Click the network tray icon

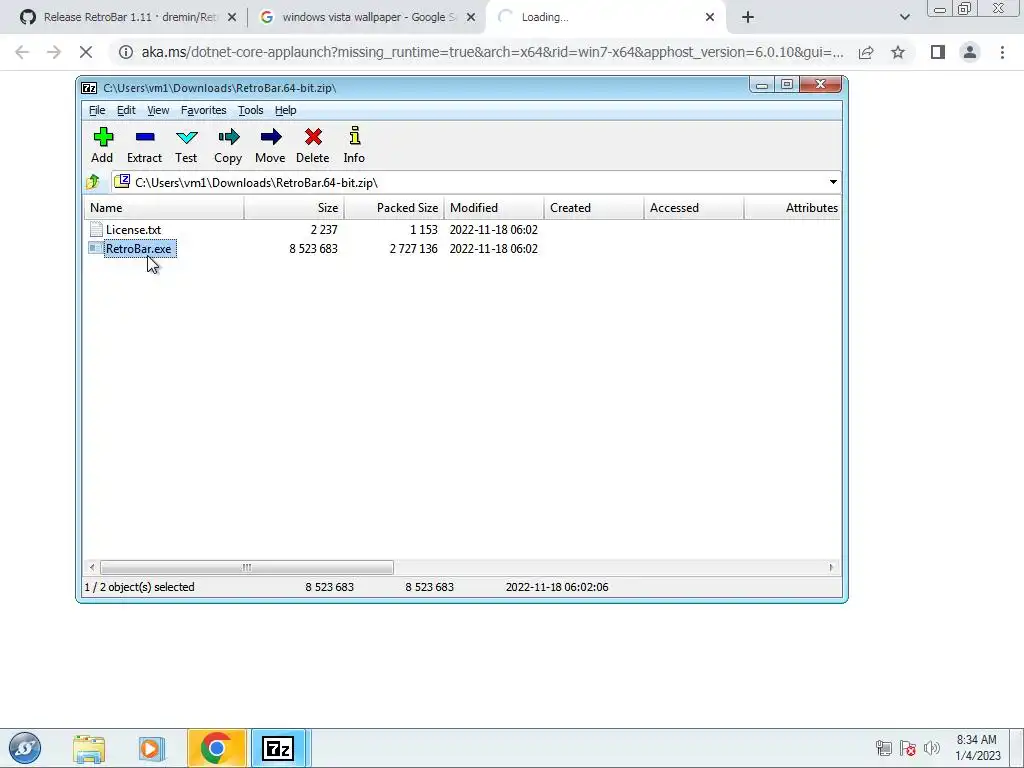(x=884, y=748)
